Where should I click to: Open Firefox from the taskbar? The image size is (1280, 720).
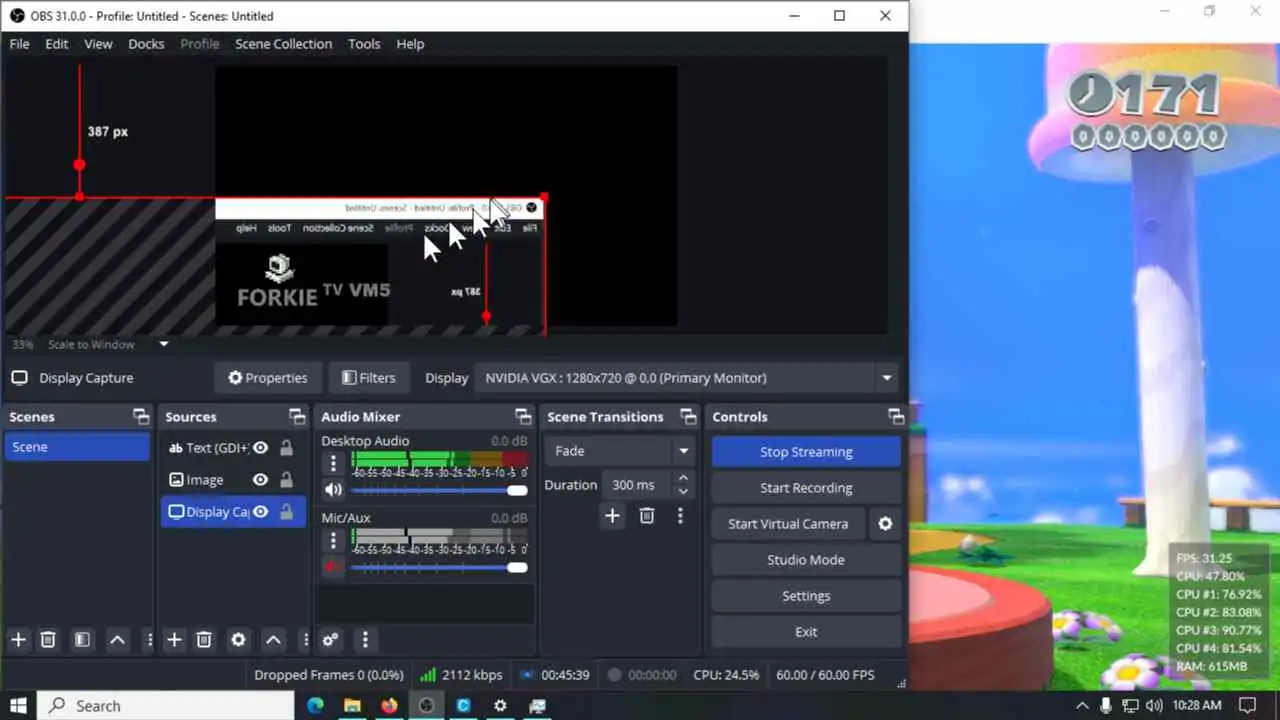pos(389,706)
